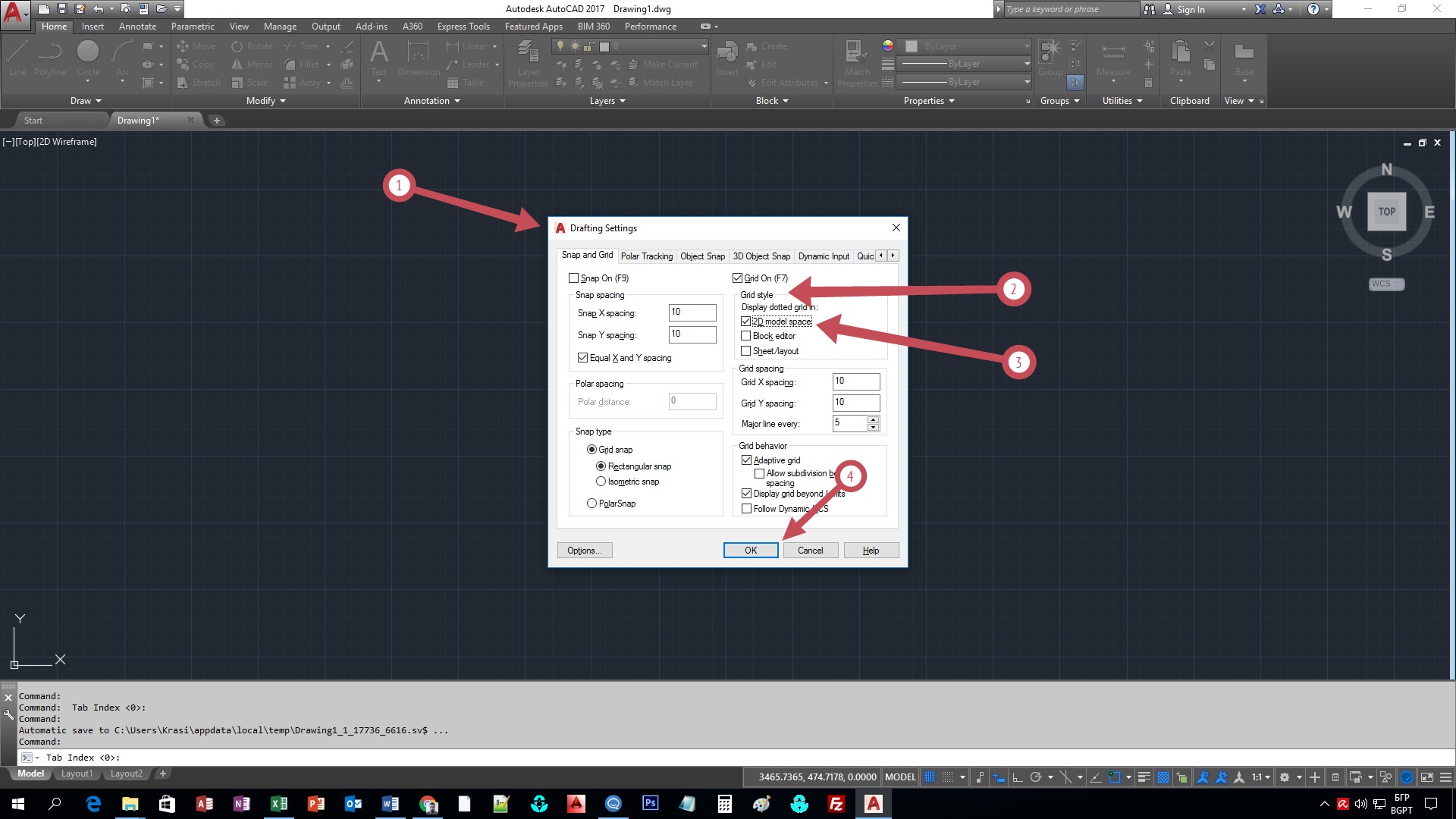
Task: Click Cancel in Drafting Settings
Action: pyautogui.click(x=810, y=551)
